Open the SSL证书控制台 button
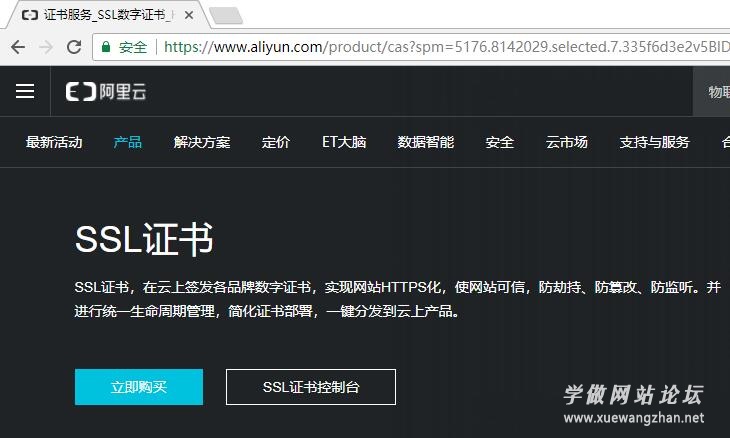 point(311,387)
